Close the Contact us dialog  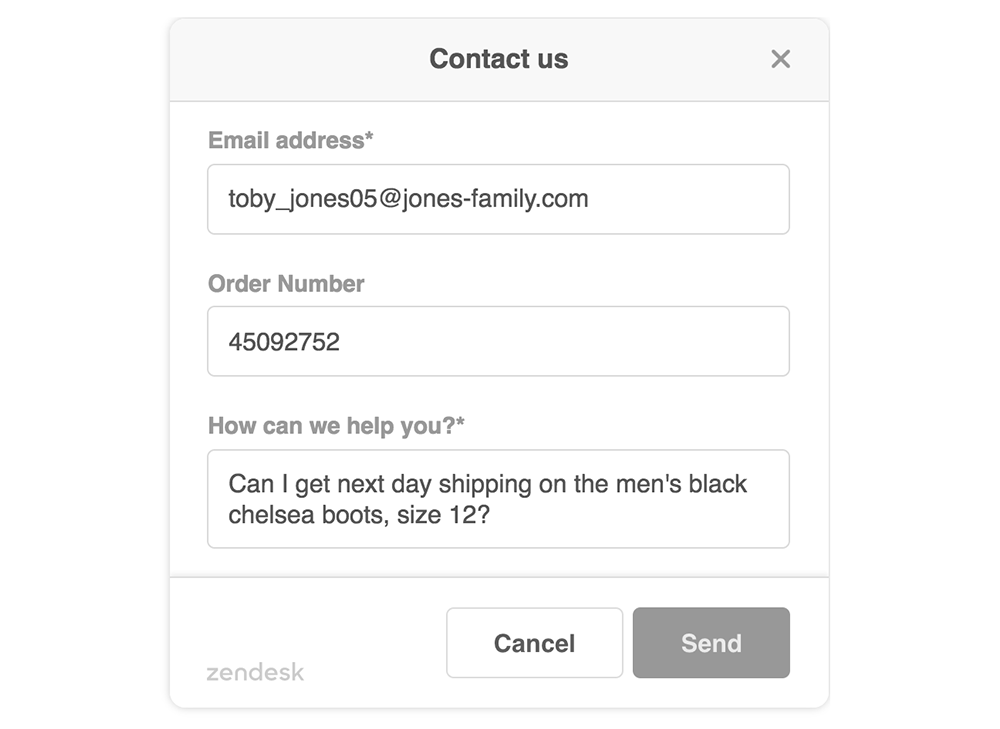[x=780, y=59]
